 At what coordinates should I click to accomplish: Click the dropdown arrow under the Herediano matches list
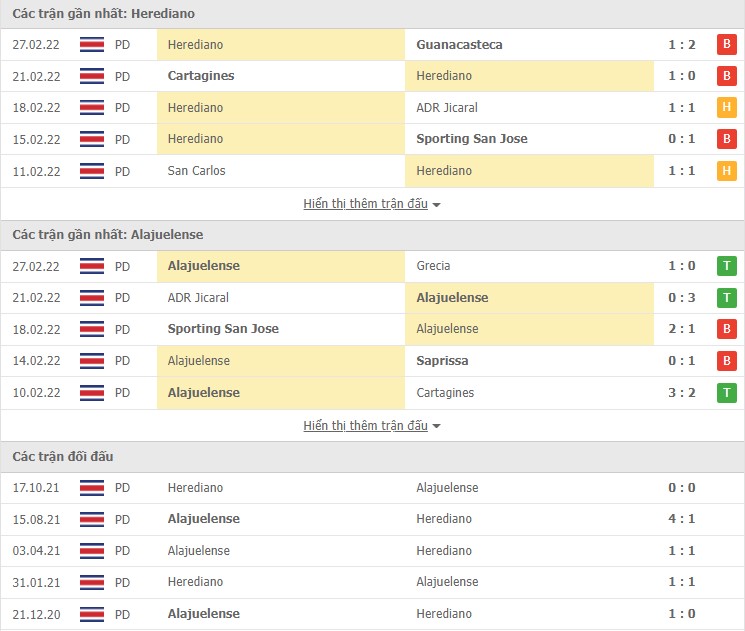[x=437, y=205]
